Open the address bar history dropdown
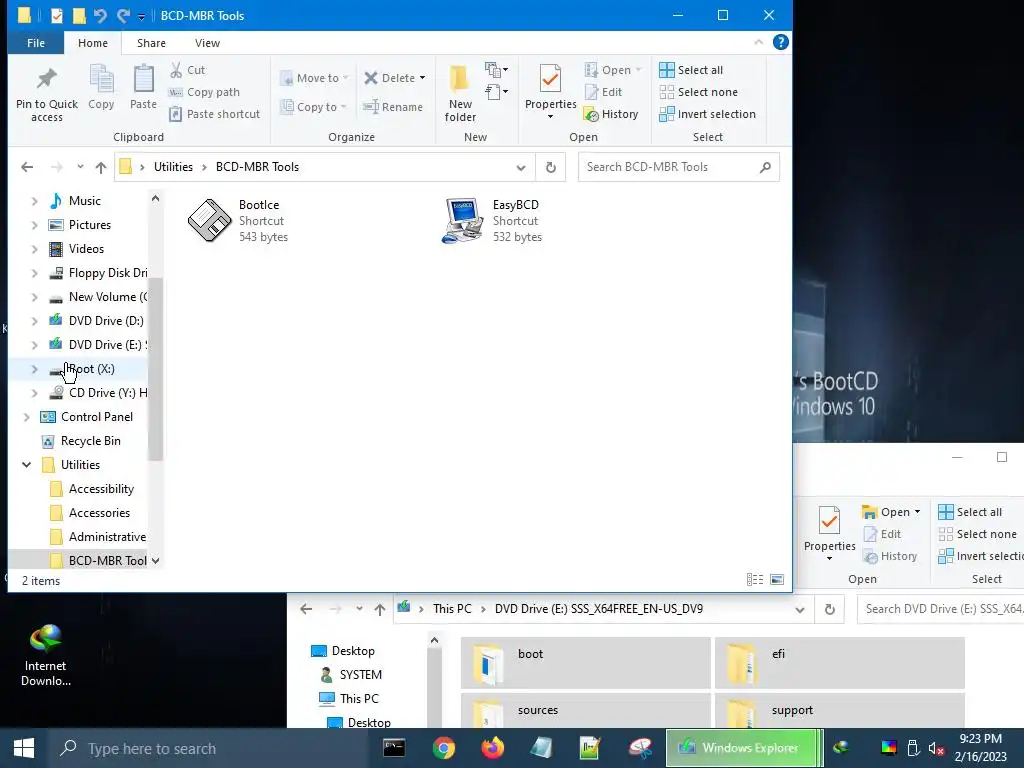This screenshot has height=768, width=1024. point(520,168)
